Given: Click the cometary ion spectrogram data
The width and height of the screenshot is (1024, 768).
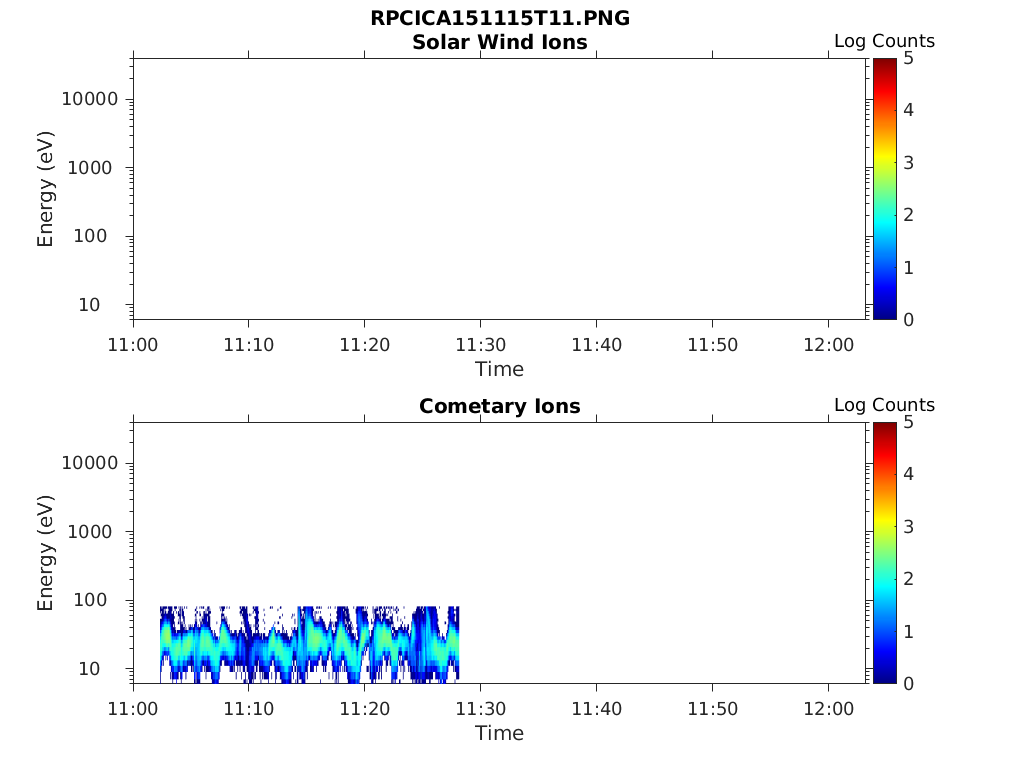Looking at the screenshot, I should [x=310, y=644].
